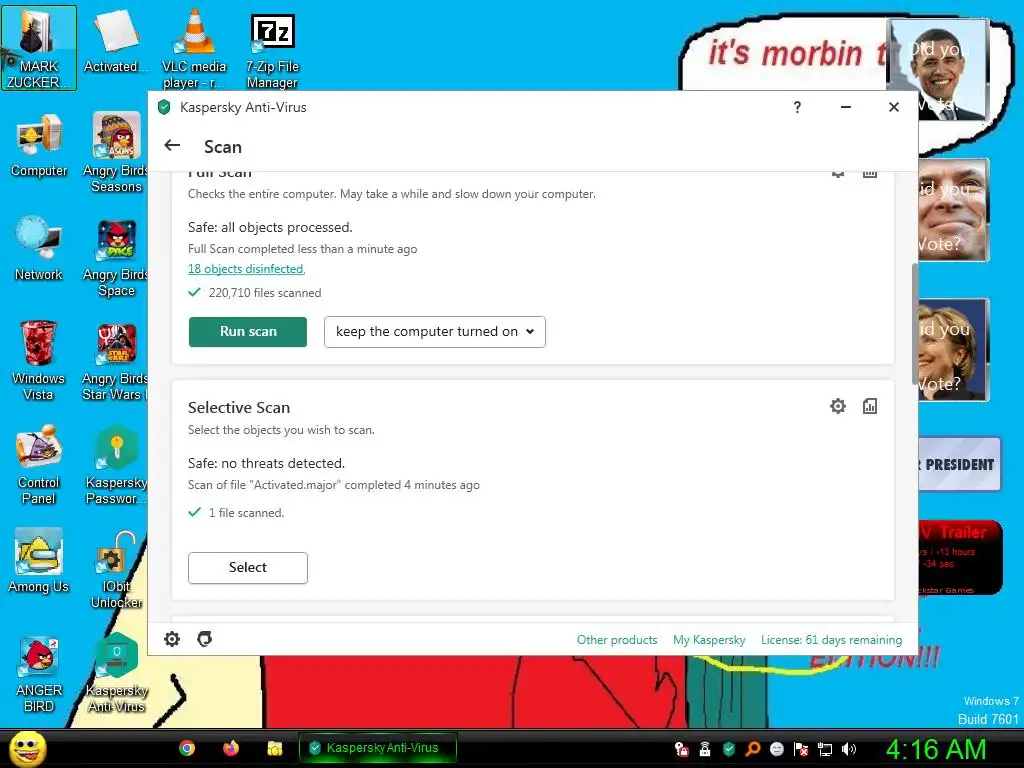This screenshot has width=1024, height=768.
Task: Click the smiley Start button
Action: click(27, 748)
